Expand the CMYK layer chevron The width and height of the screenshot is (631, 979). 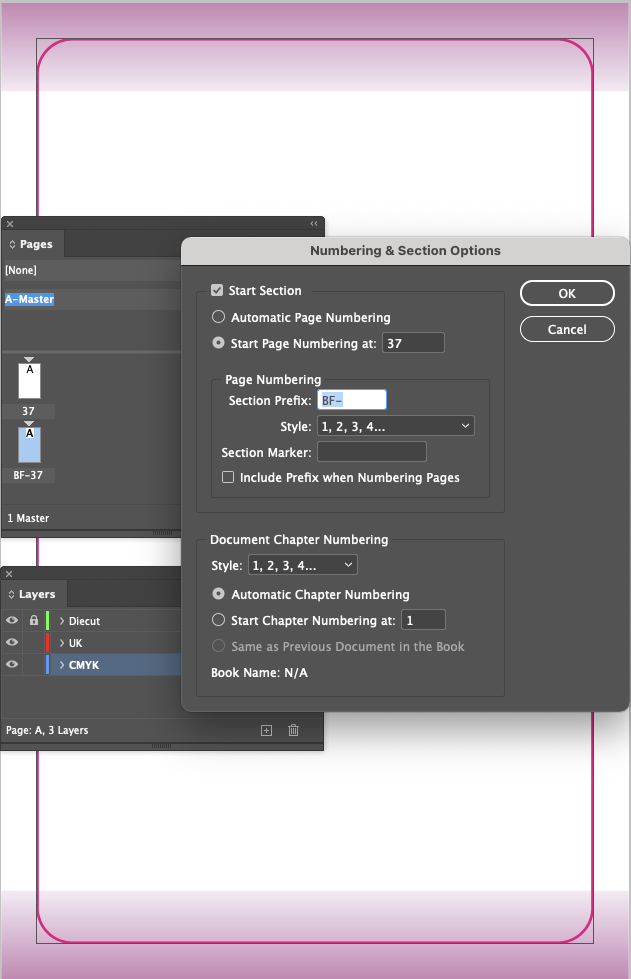coord(62,664)
